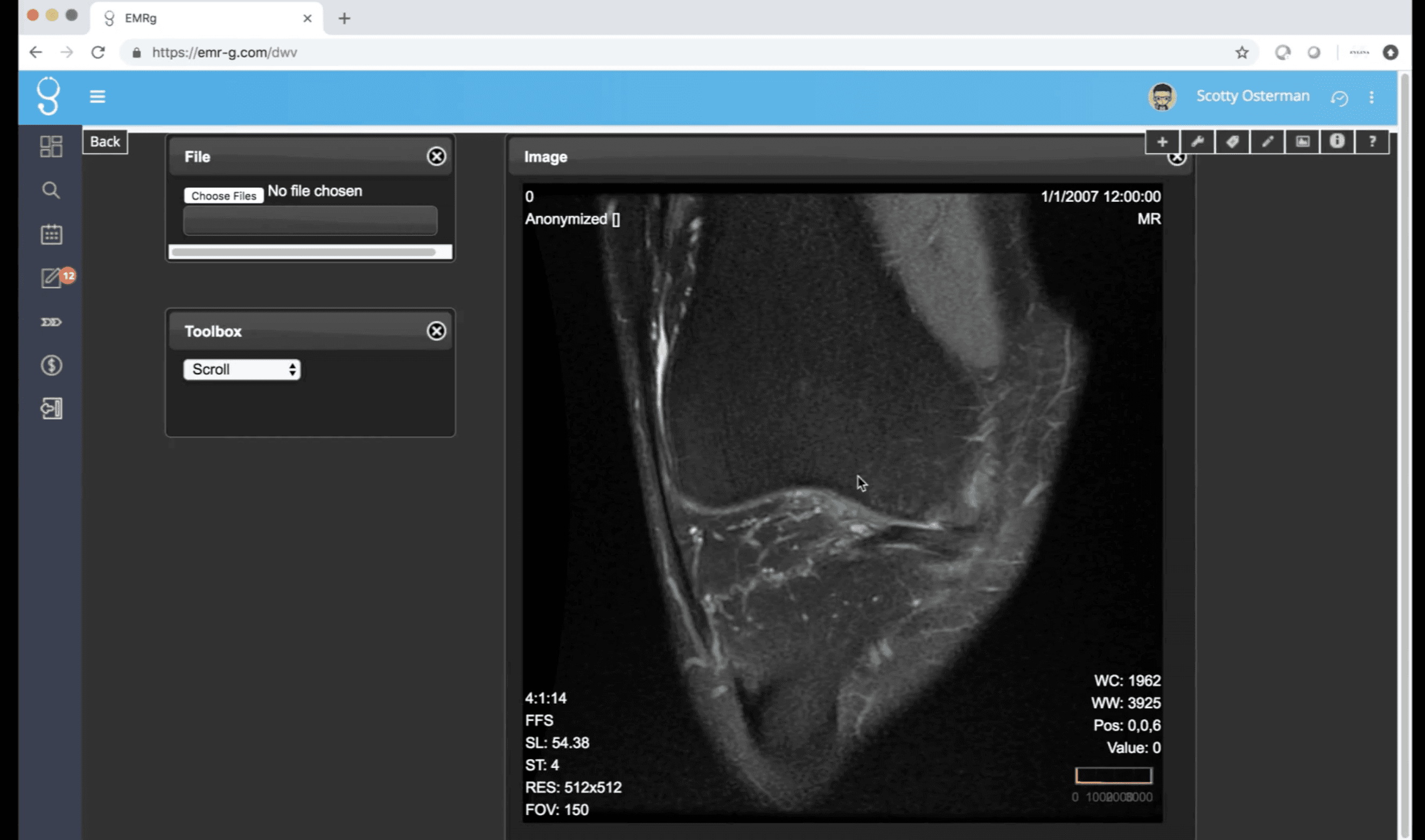This screenshot has width=1425, height=840.
Task: Select the pencil draw icon
Action: click(1267, 142)
